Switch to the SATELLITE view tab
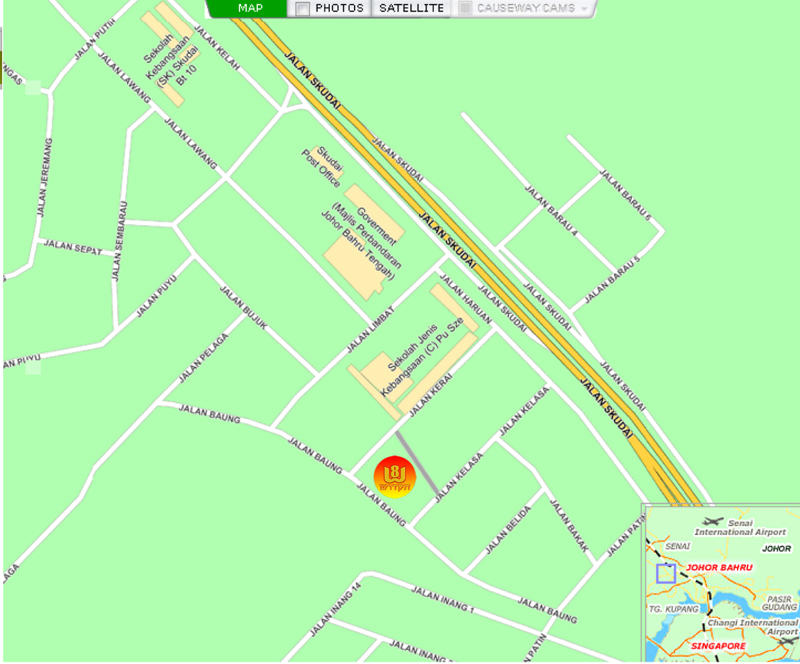 411,8
